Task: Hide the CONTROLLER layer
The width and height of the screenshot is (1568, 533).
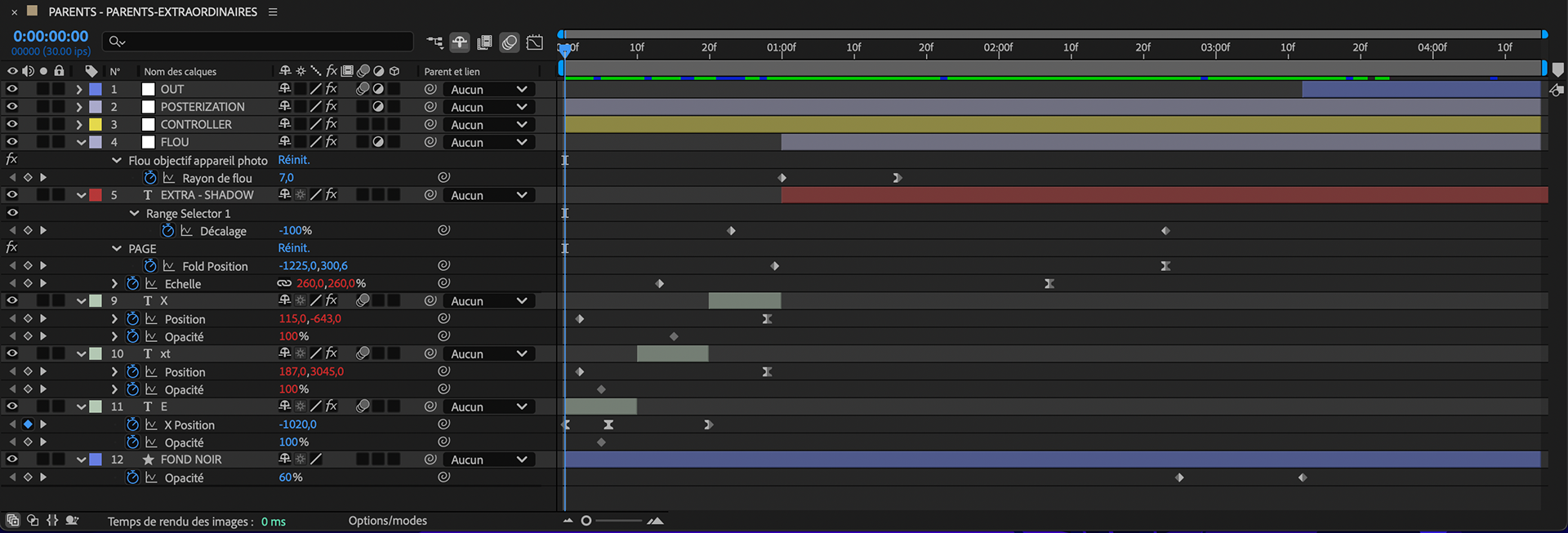Action: (12, 124)
